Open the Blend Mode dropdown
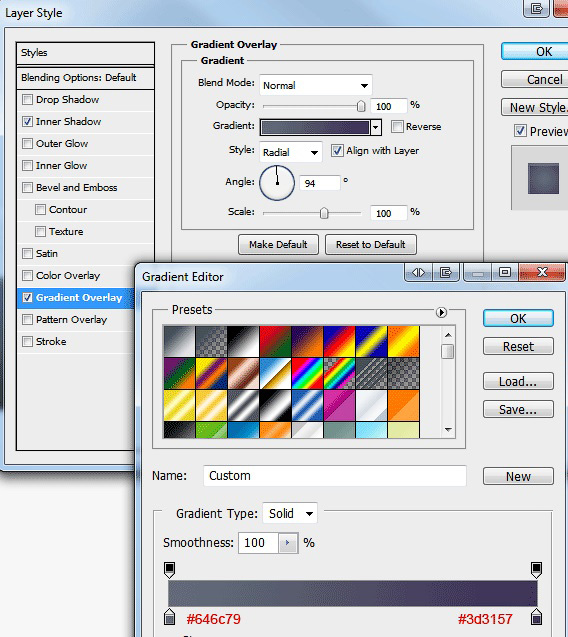Screen dimensions: 568x637 [x=316, y=85]
